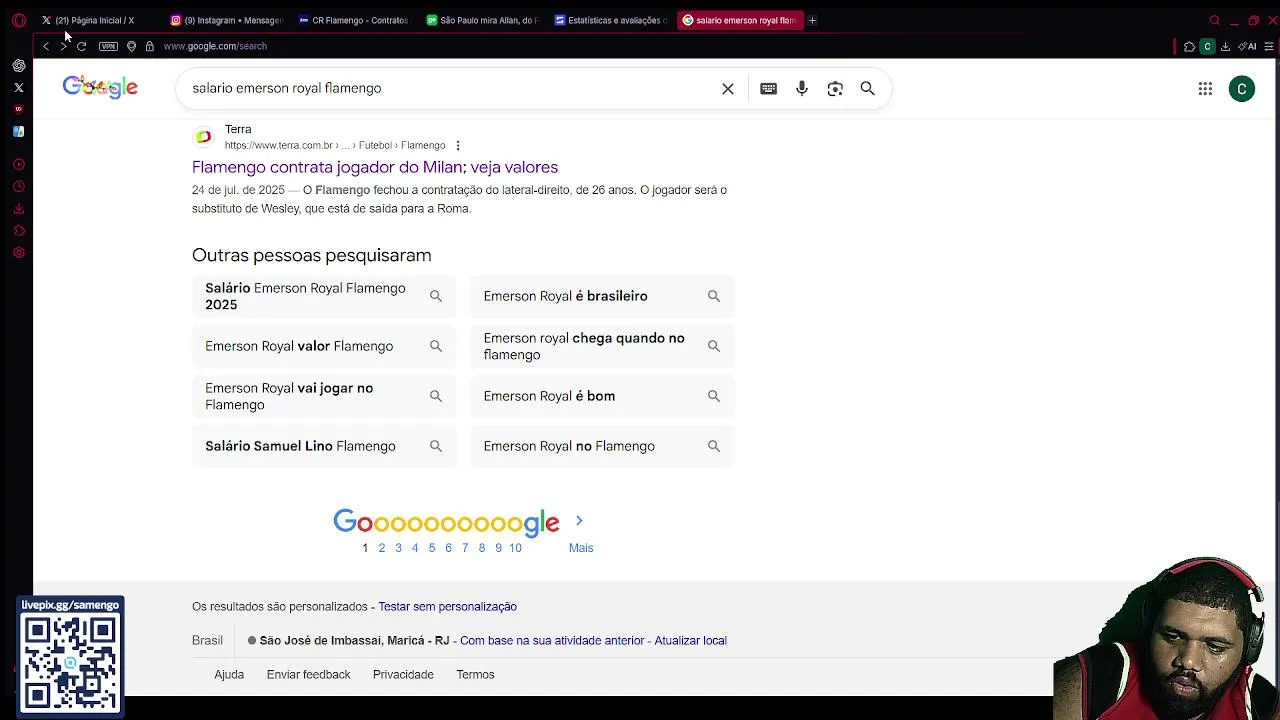Go to results page 10
This screenshot has width=1280, height=720.
tap(515, 548)
